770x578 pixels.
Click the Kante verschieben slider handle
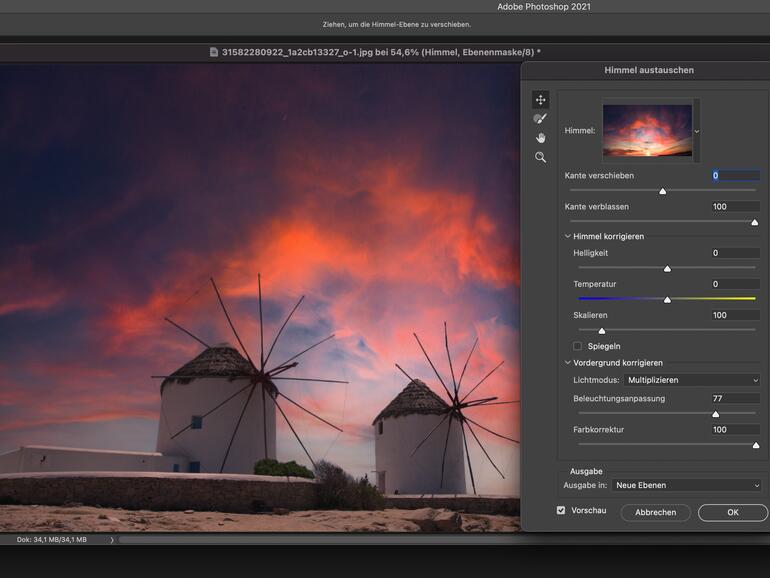662,191
